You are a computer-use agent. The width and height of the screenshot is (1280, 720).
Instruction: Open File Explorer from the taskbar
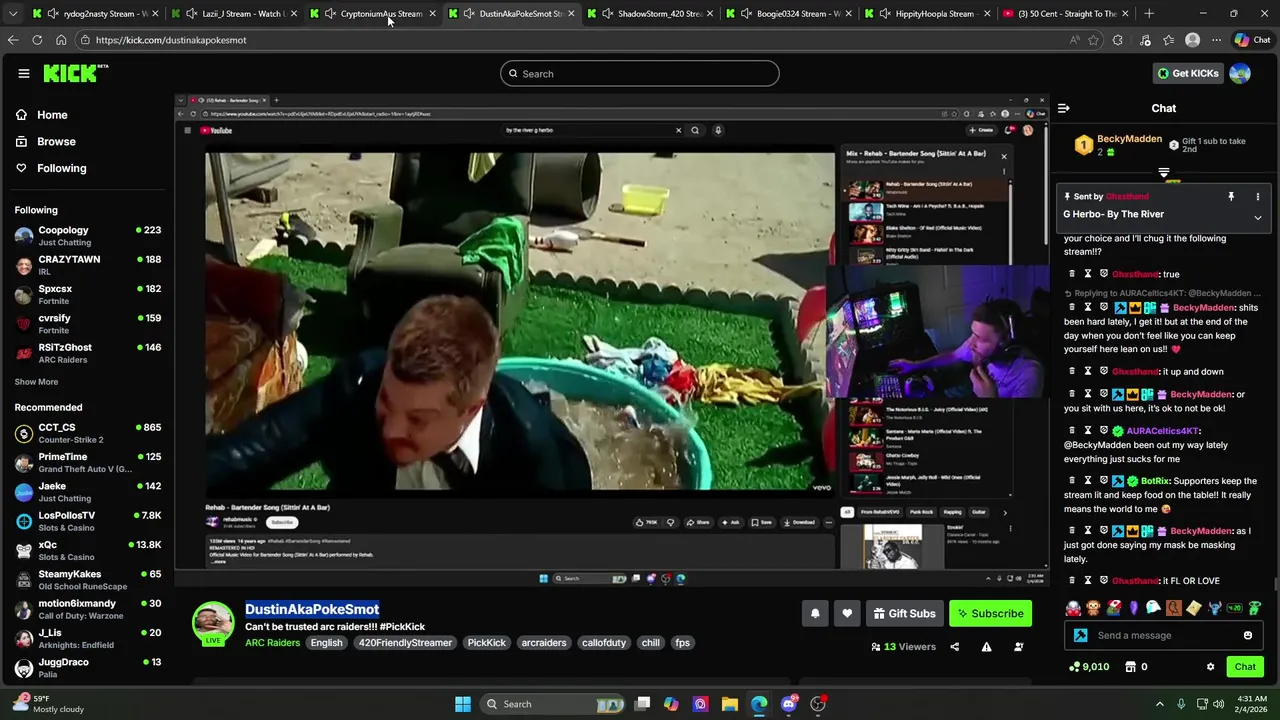[729, 704]
